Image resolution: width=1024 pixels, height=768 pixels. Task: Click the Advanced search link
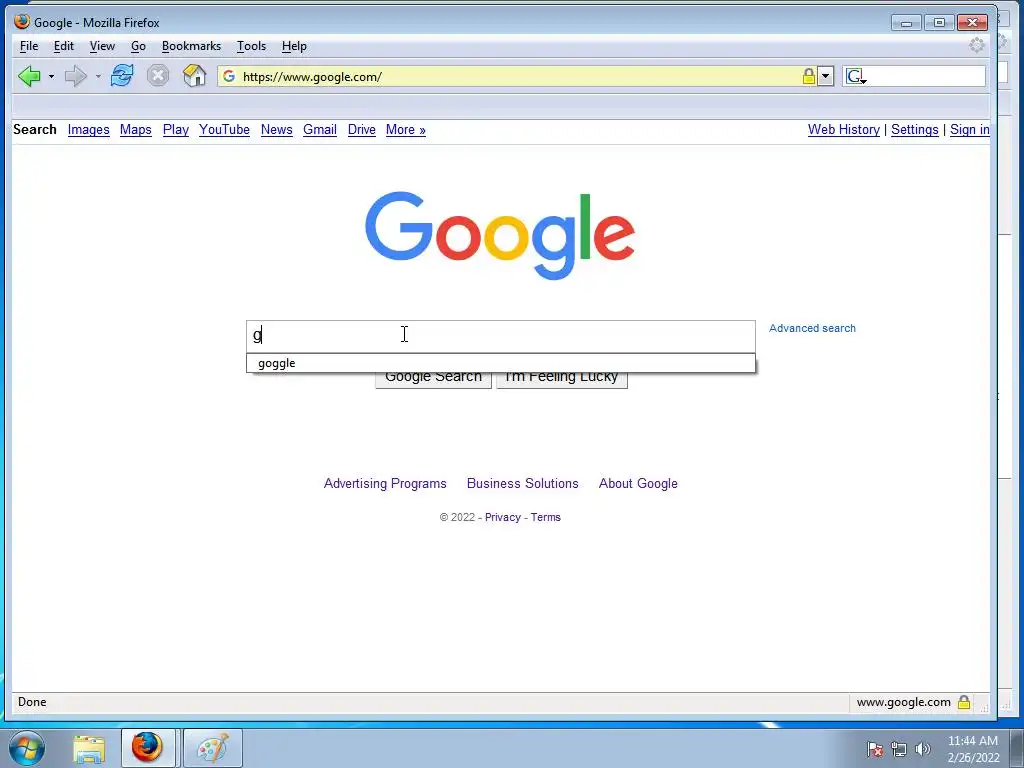[x=812, y=328]
